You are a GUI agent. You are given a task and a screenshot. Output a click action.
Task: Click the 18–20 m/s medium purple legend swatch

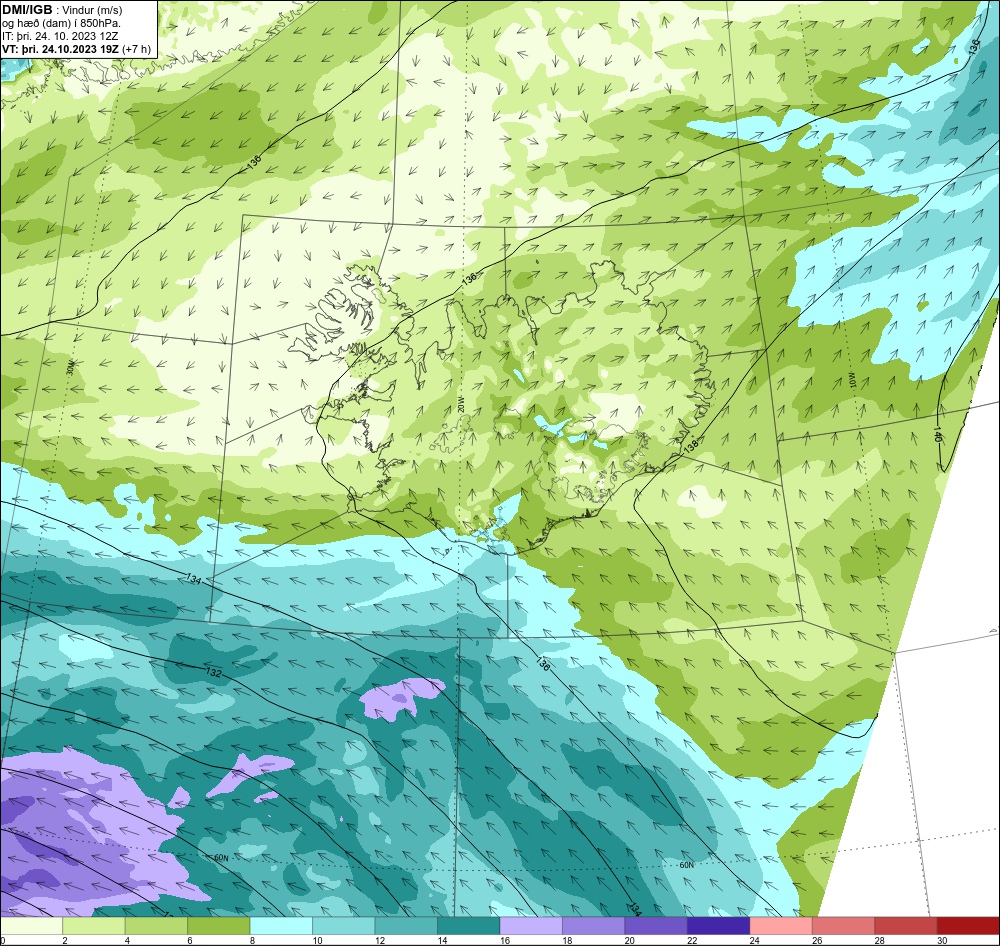594,926
